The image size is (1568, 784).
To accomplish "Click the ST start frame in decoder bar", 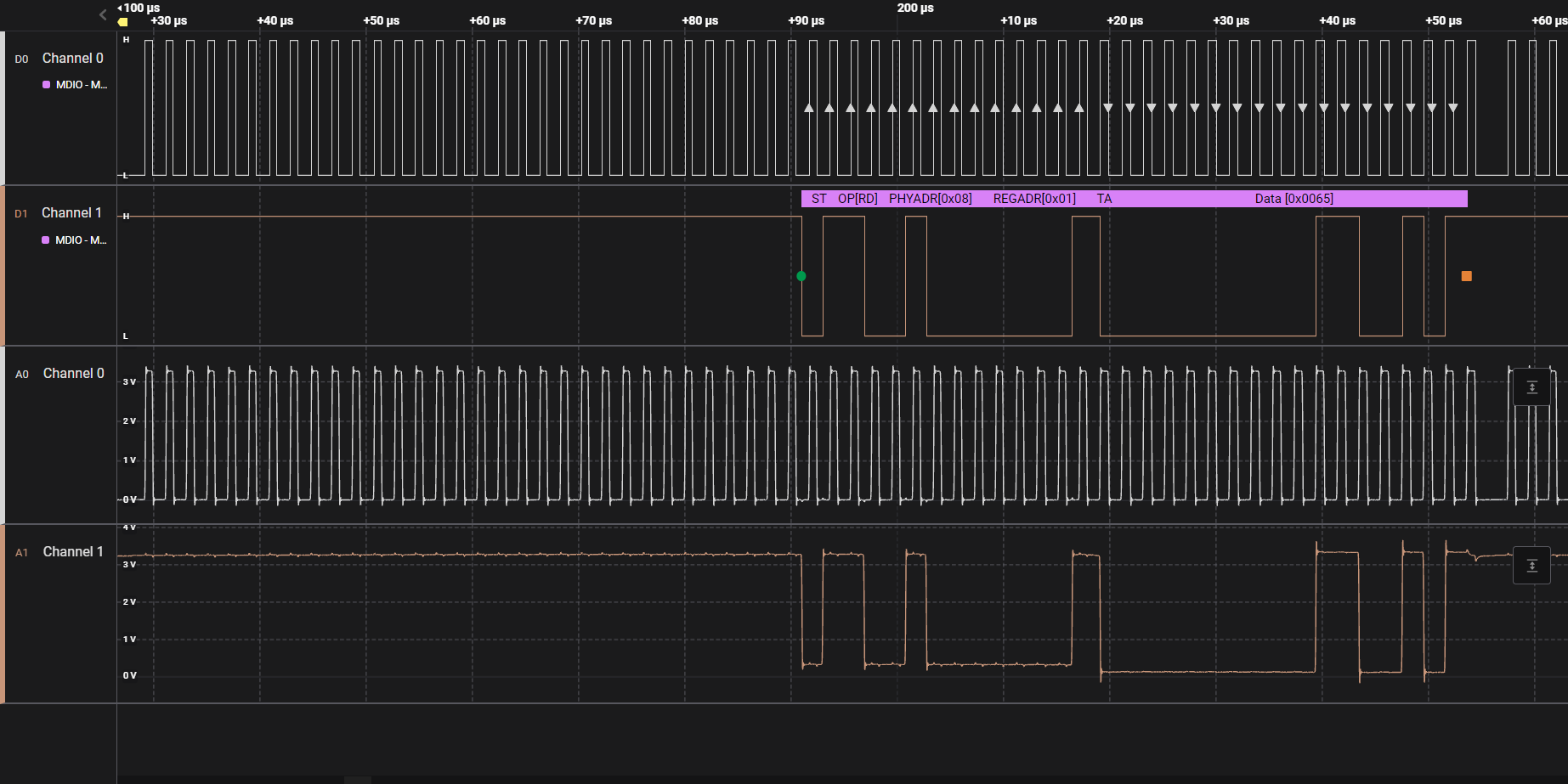I will tap(818, 199).
